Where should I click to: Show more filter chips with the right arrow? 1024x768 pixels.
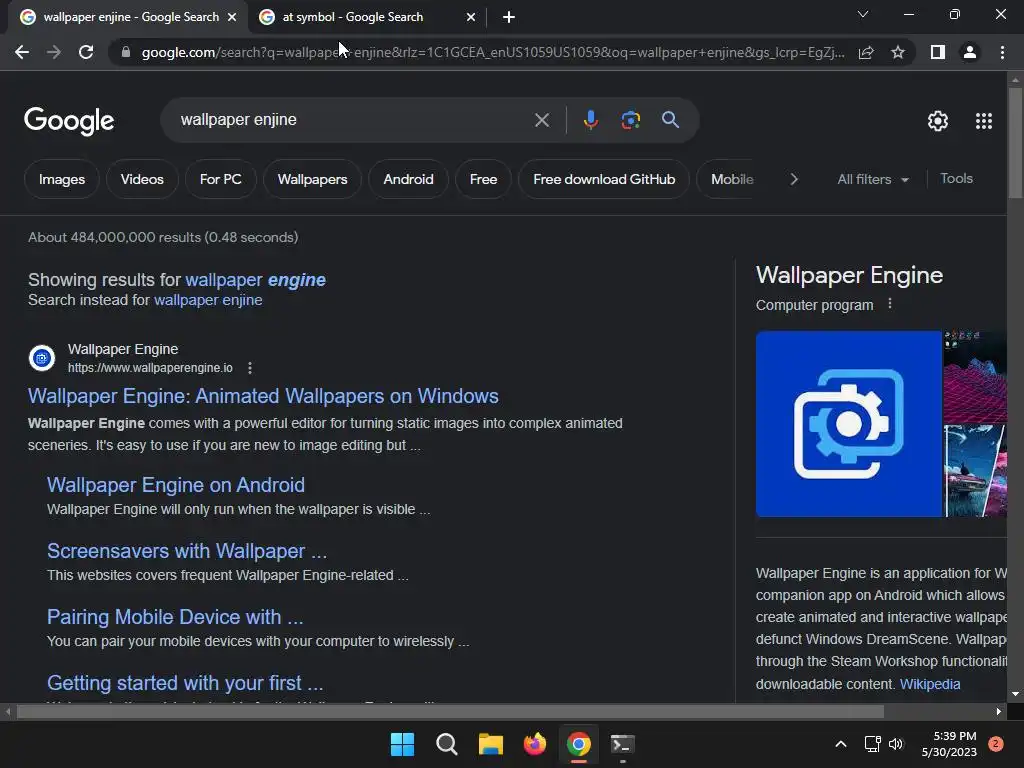793,179
